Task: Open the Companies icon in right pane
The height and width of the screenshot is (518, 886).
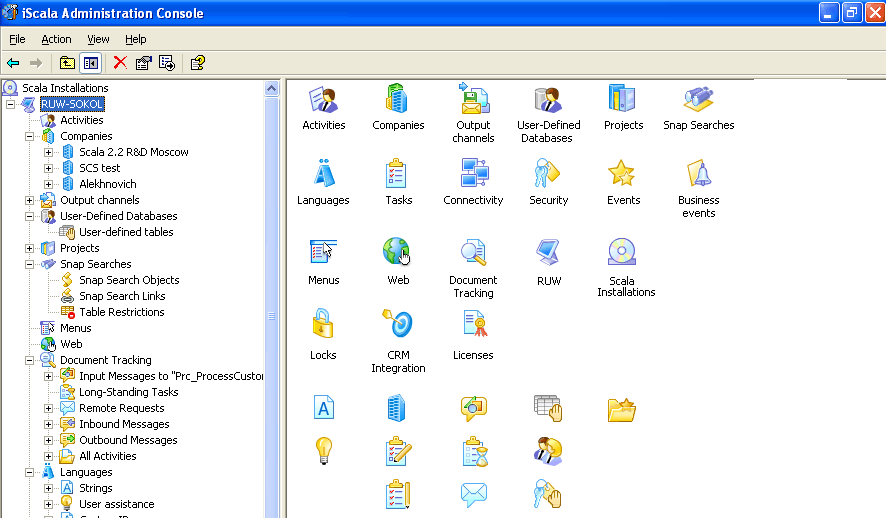Action: click(x=398, y=98)
